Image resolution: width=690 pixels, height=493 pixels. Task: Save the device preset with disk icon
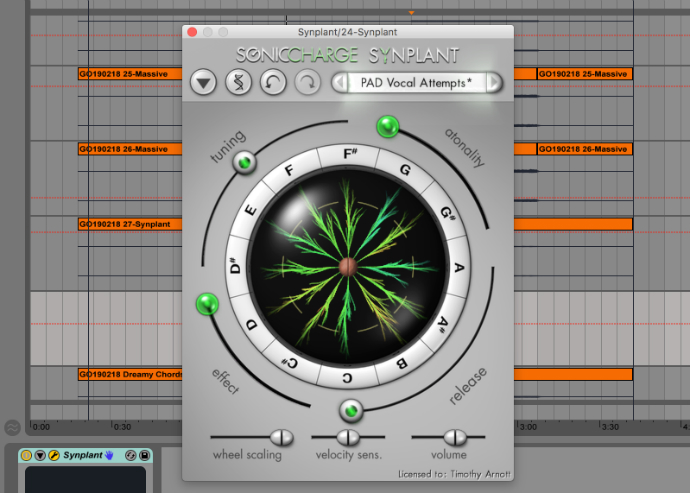click(x=145, y=456)
